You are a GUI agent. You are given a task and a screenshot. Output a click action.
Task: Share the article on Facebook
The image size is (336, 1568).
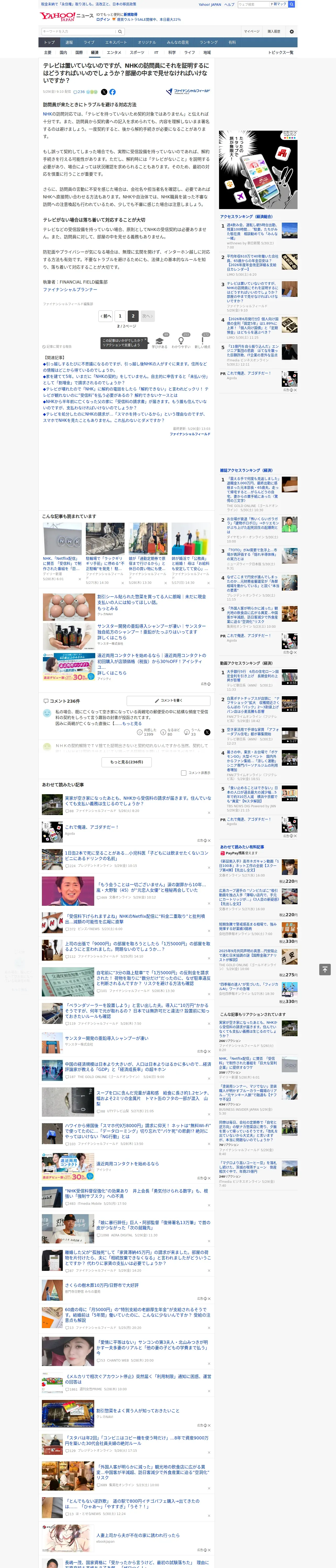[112, 92]
